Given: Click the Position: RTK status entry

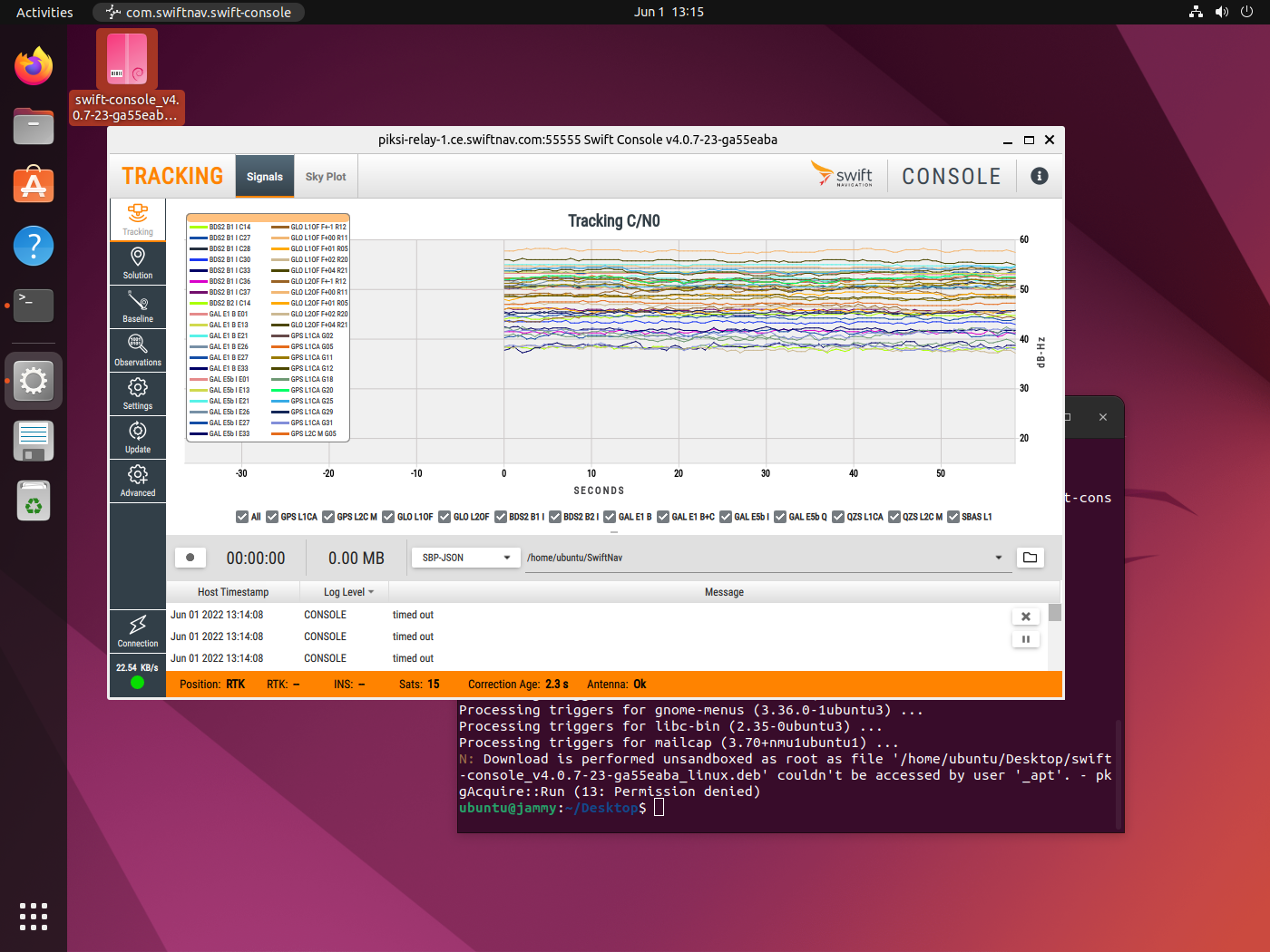Looking at the screenshot, I should click(212, 685).
